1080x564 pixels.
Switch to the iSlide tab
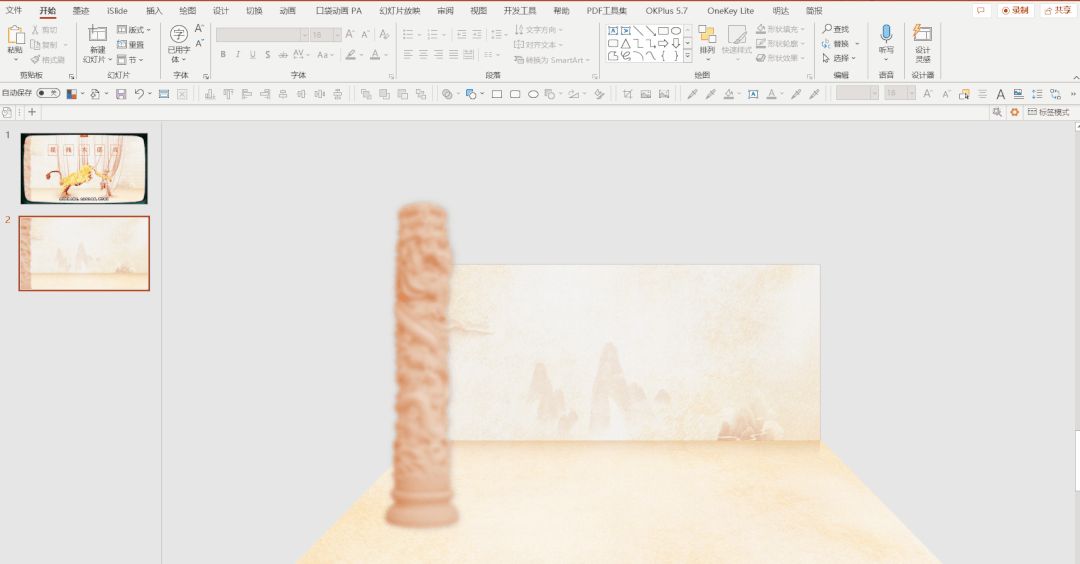(117, 10)
